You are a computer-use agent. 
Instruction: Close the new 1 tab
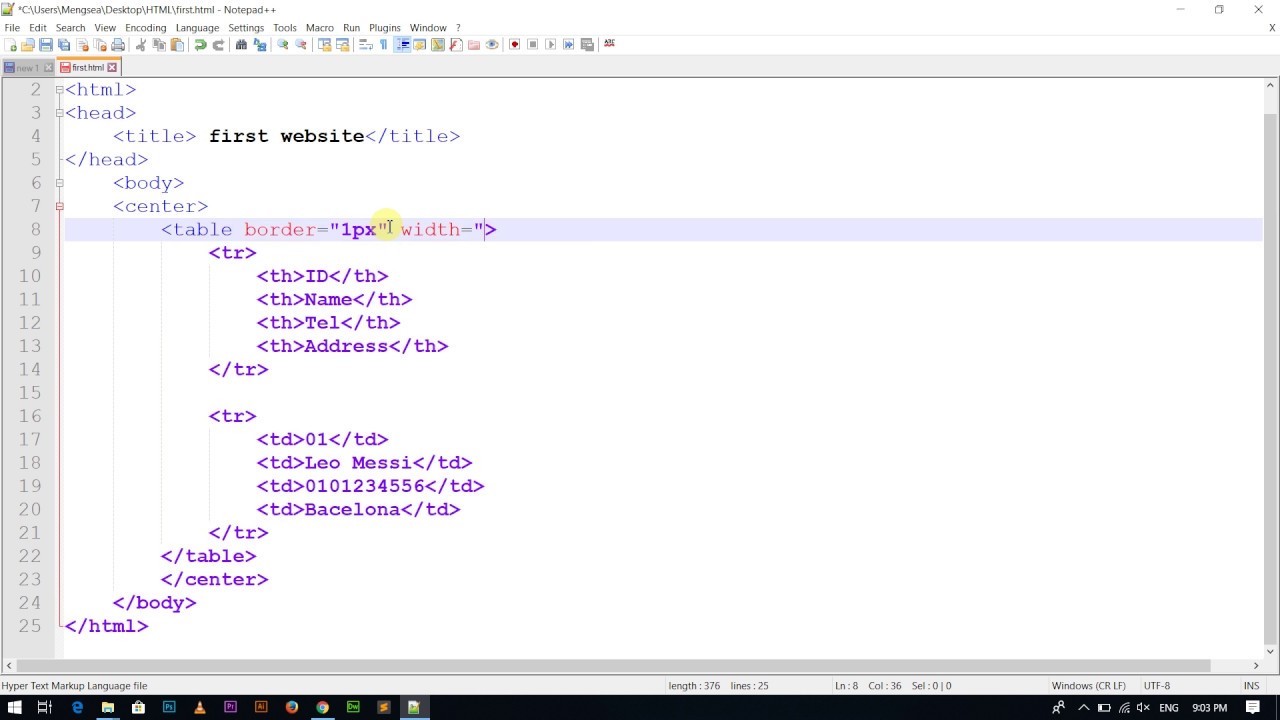point(47,68)
